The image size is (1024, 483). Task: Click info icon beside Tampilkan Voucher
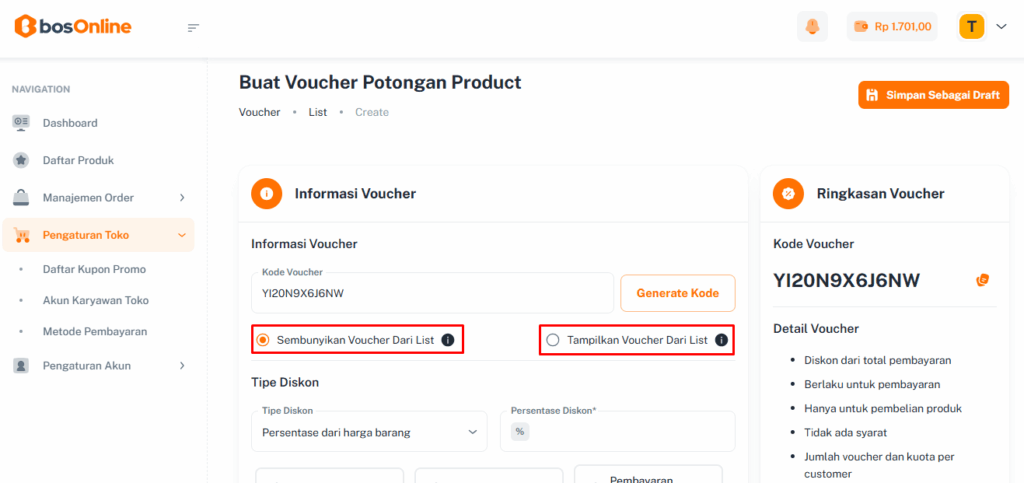(721, 340)
